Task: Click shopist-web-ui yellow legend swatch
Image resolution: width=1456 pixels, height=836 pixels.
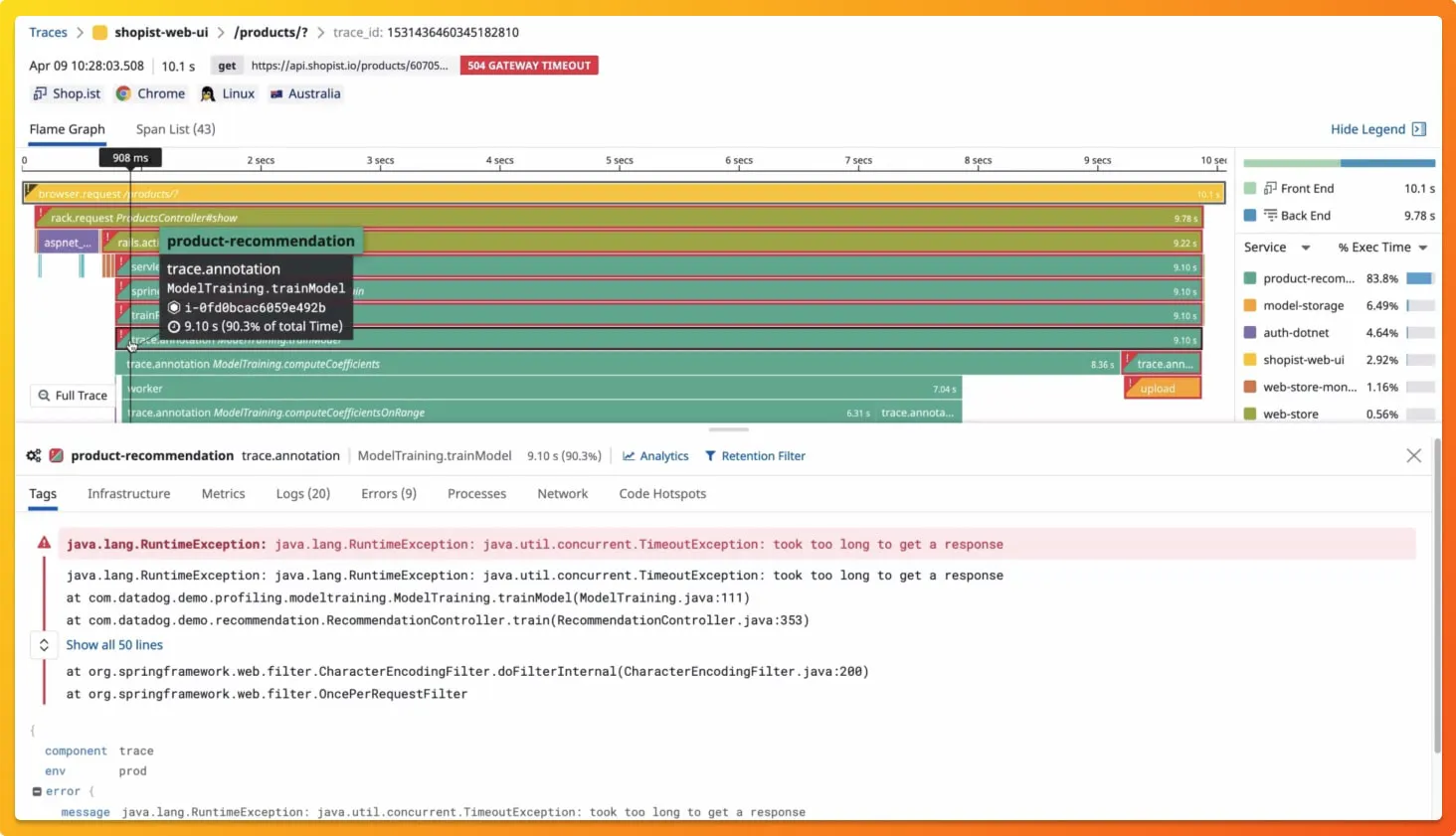Action: tap(1250, 360)
